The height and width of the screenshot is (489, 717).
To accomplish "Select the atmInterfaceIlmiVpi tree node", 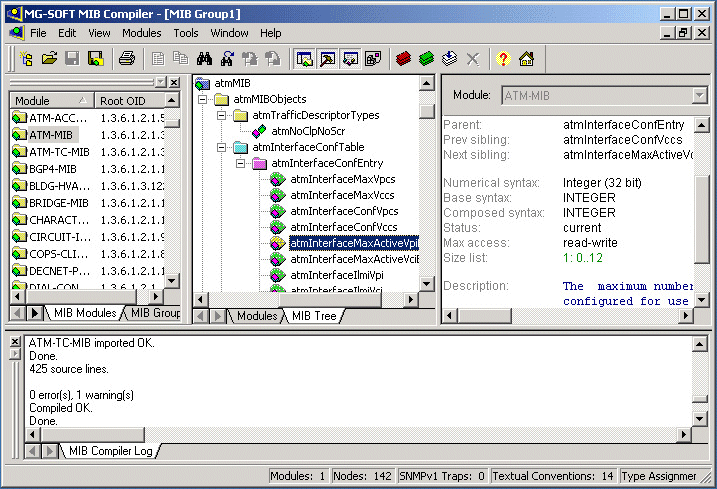I will click(x=337, y=275).
